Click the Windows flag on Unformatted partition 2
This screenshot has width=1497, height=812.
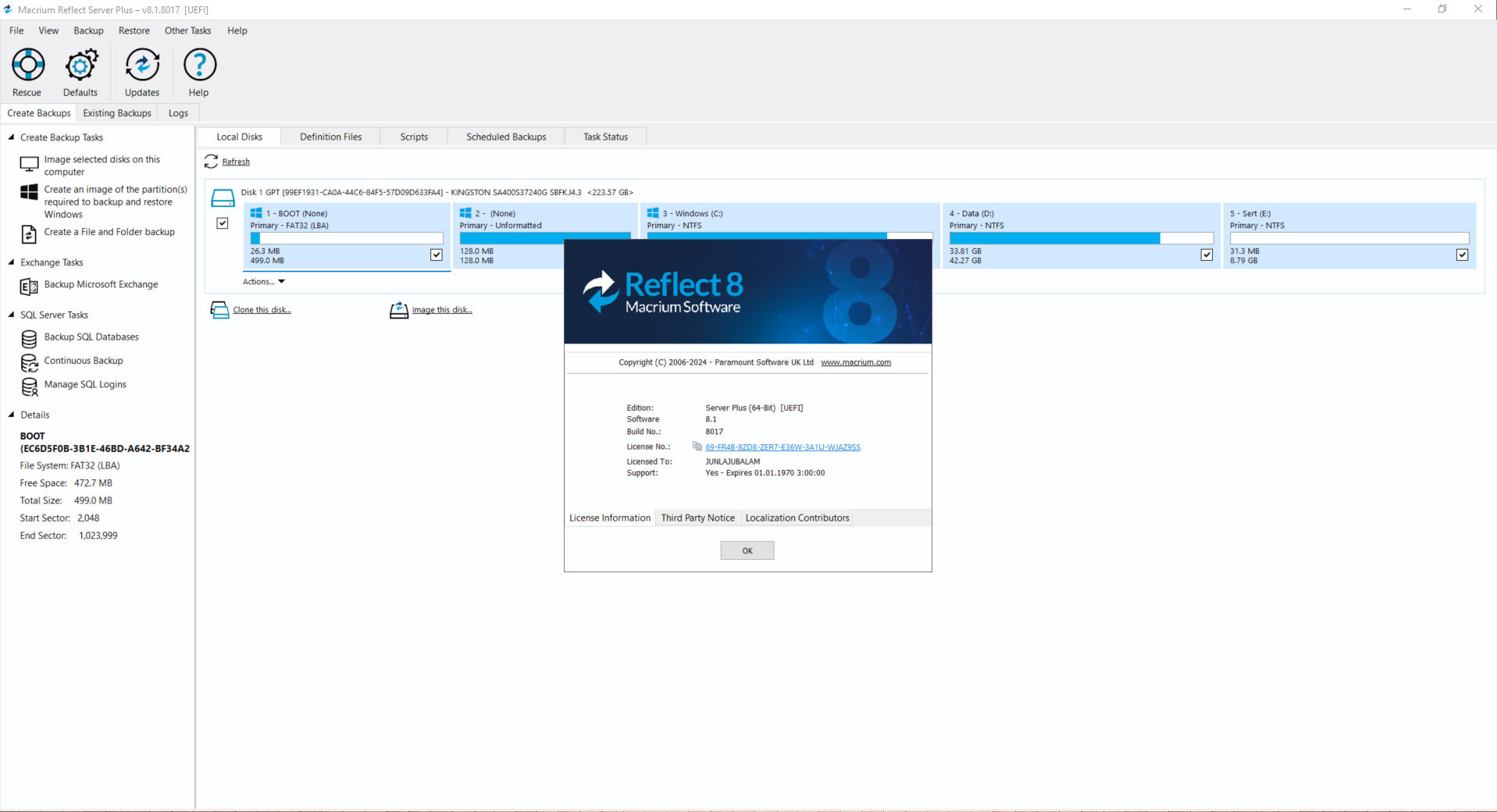point(465,213)
